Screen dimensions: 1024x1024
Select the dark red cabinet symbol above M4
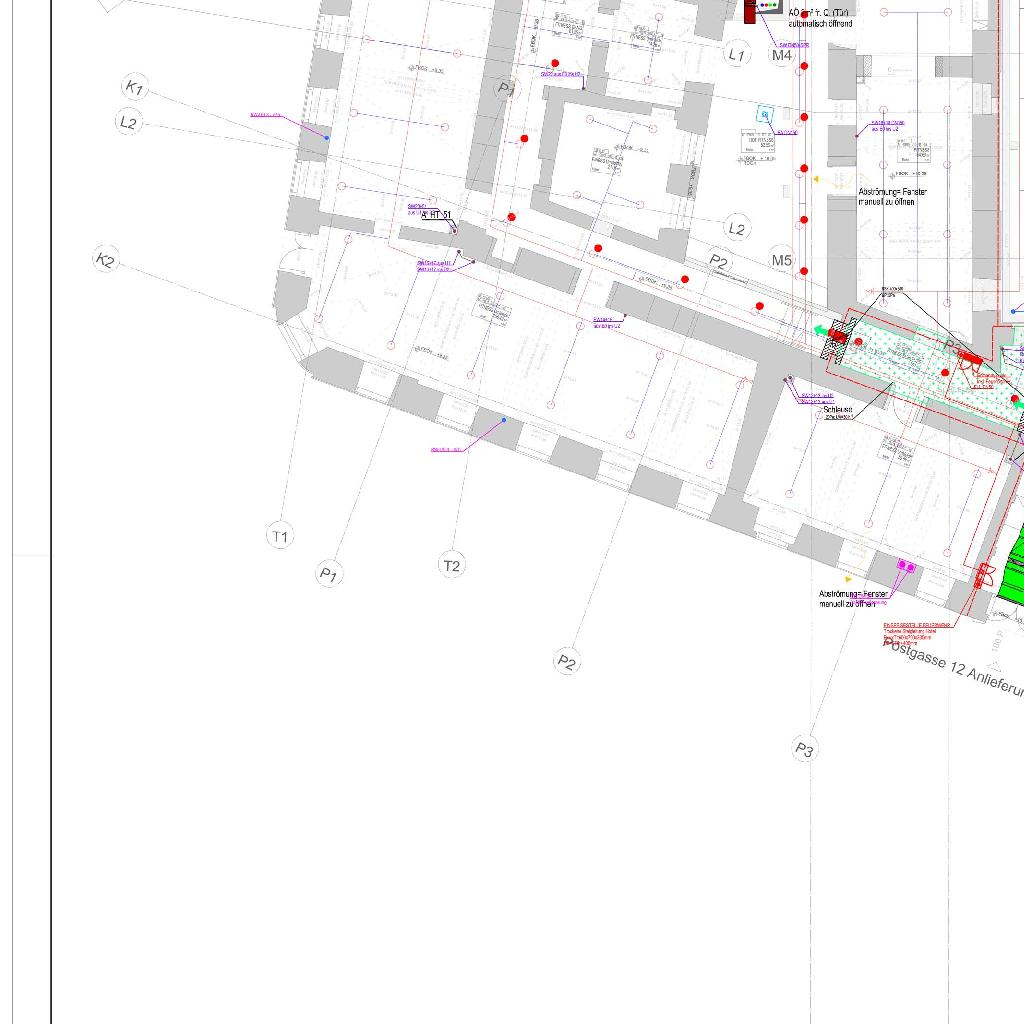point(751,12)
